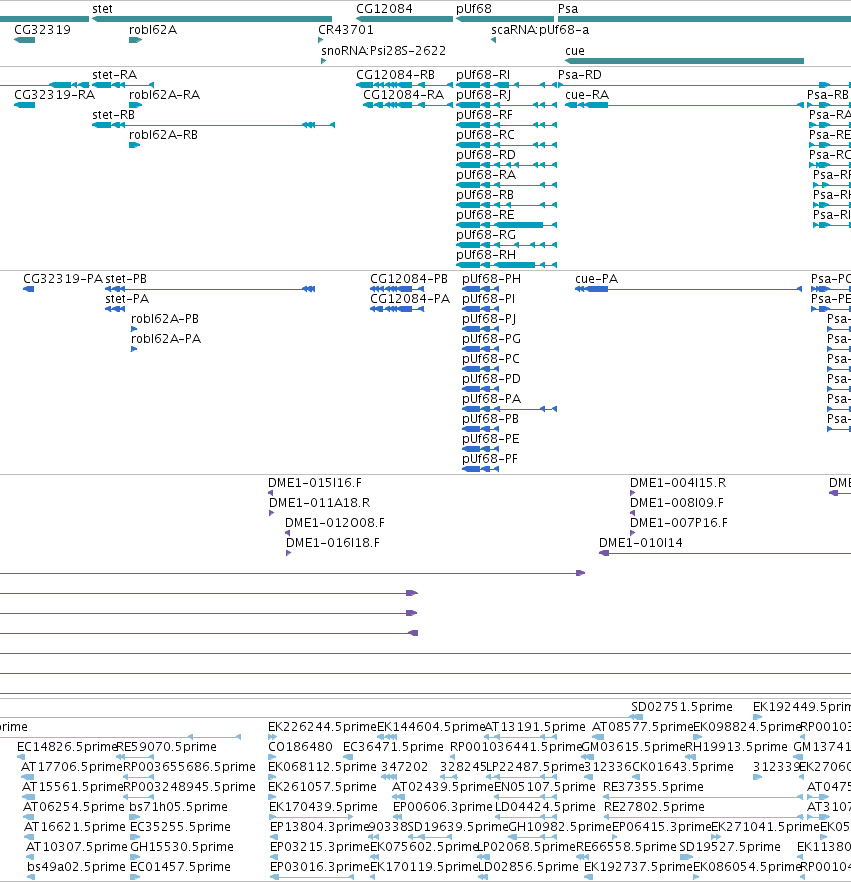Select the CO186480 EST label
The image size is (851, 882).
coord(300,747)
